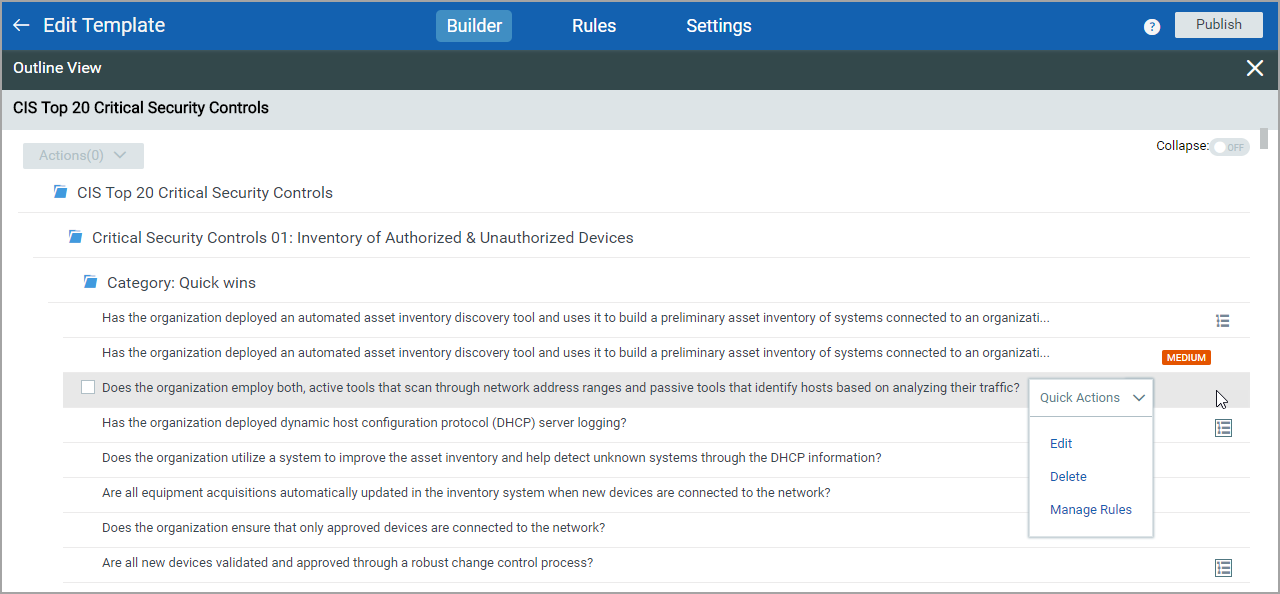Close the Outline View panel
This screenshot has width=1280, height=594.
pos(1255,68)
